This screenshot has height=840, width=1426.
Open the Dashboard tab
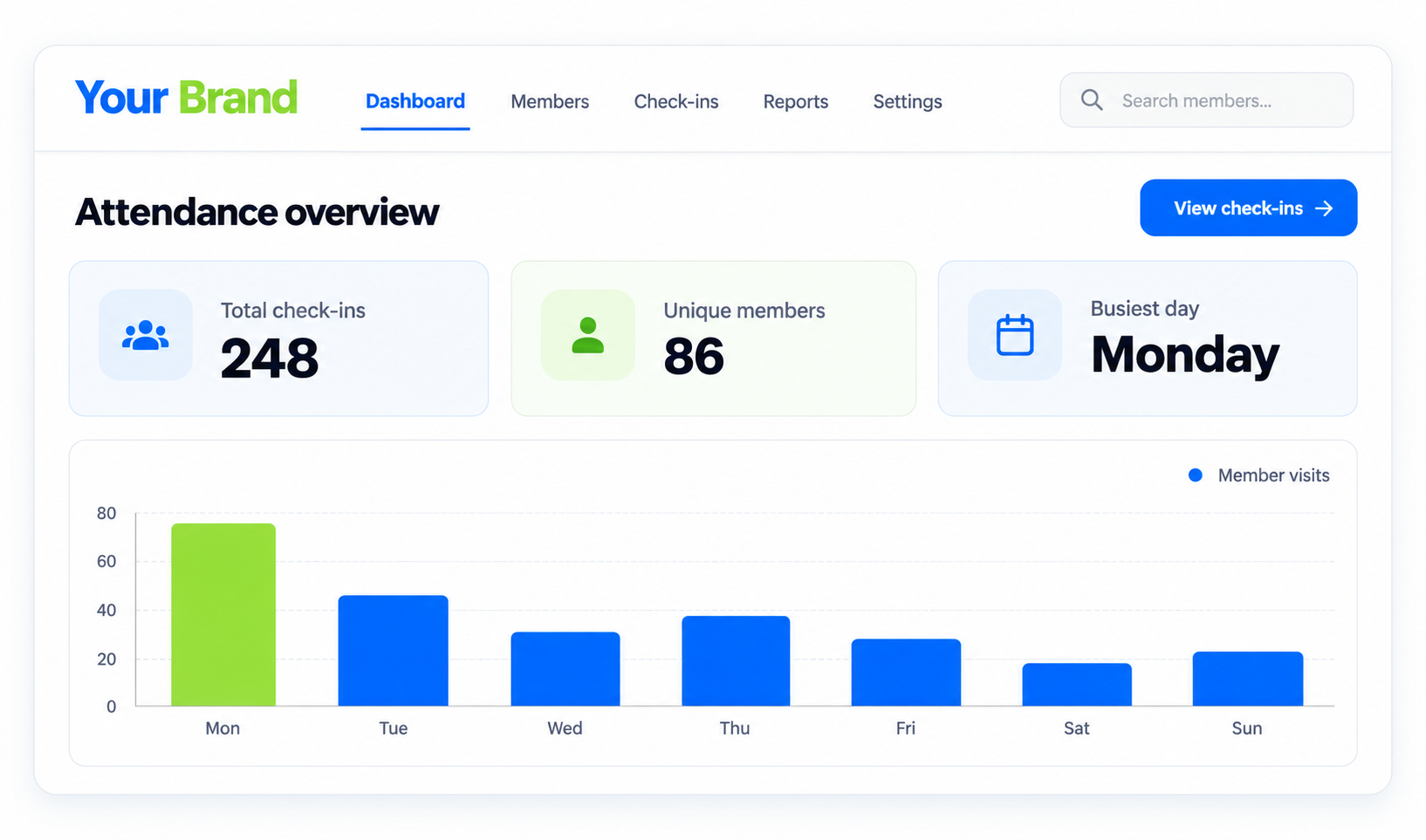(415, 101)
